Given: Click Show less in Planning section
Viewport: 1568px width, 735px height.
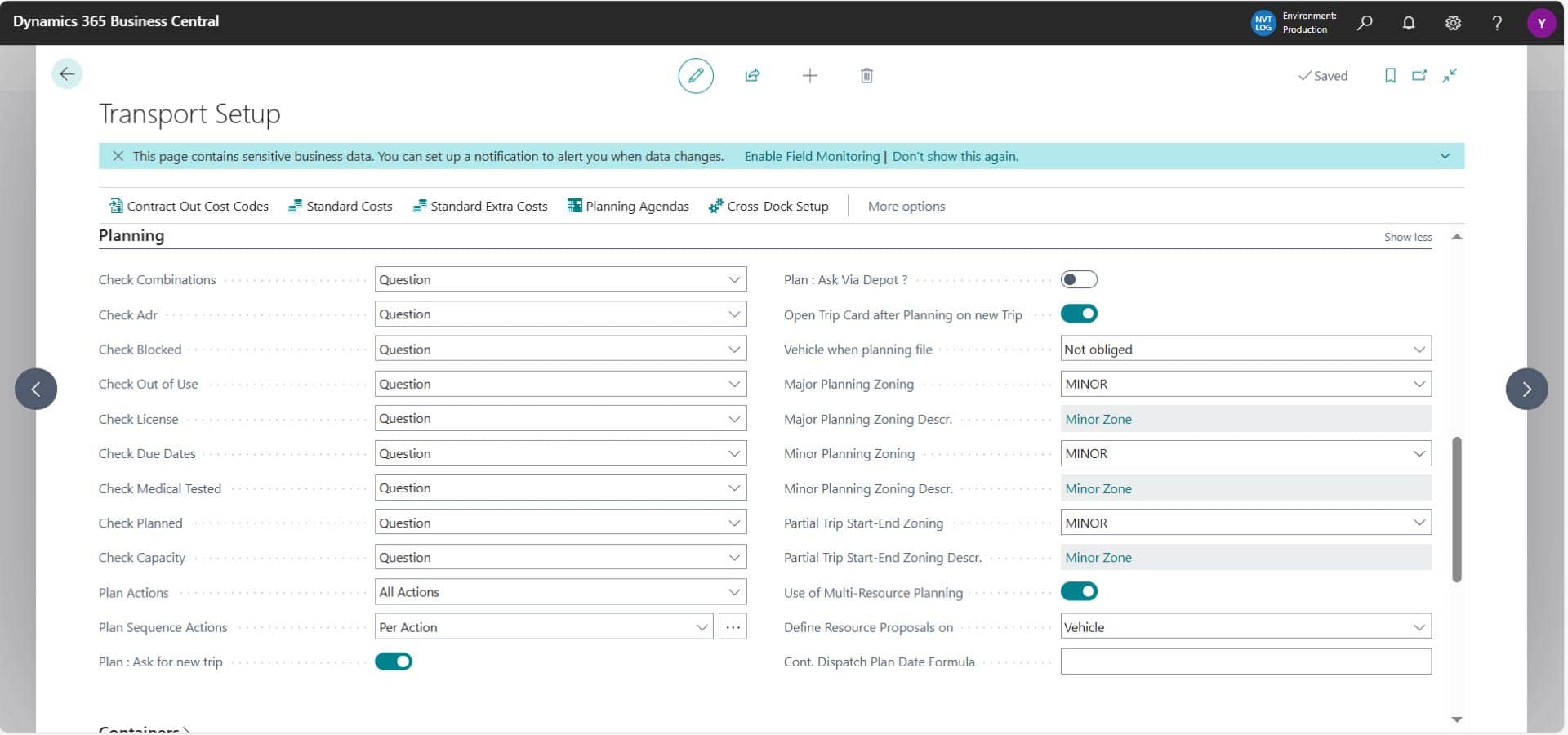Looking at the screenshot, I should tap(1407, 237).
